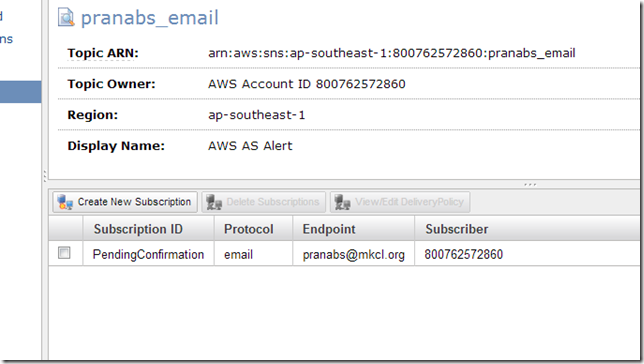Click the vertical sidebar splitter handle
644x364 pixels.
click(45, 176)
